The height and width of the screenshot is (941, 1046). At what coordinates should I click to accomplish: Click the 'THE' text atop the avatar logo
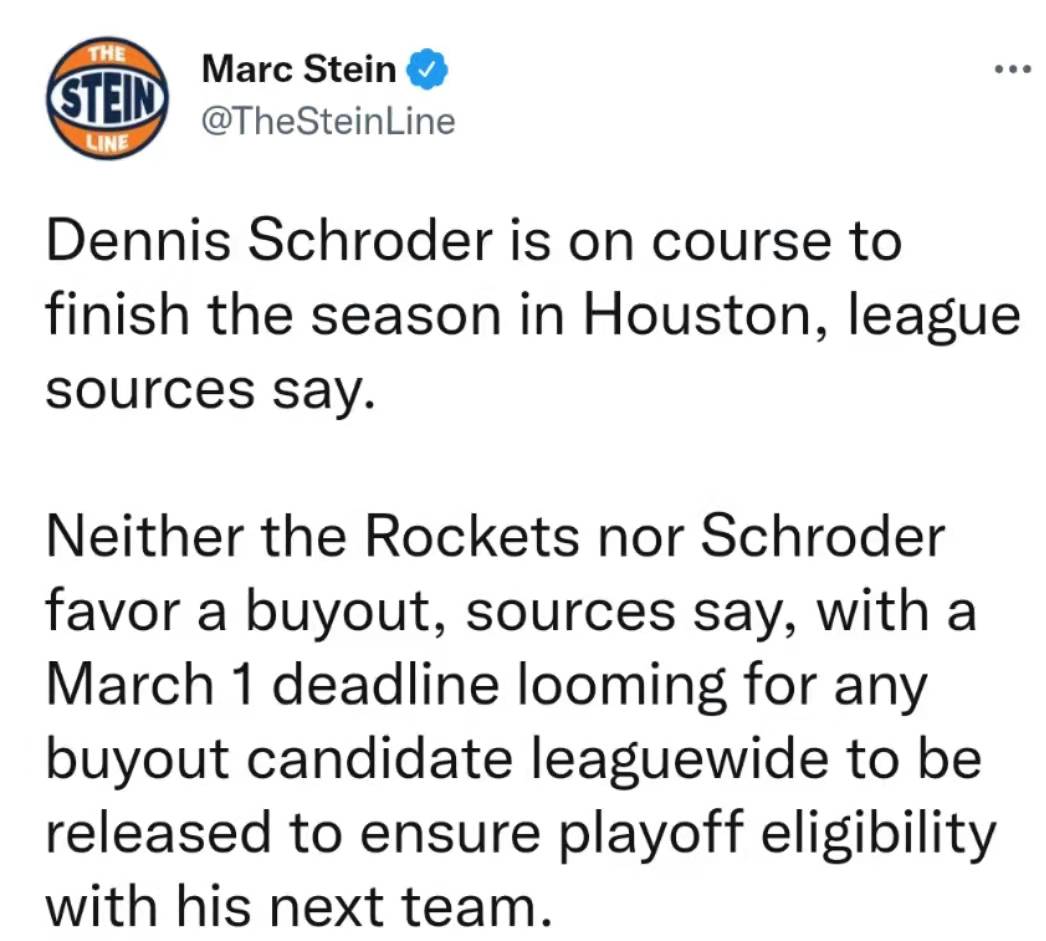pyautogui.click(x=107, y=53)
